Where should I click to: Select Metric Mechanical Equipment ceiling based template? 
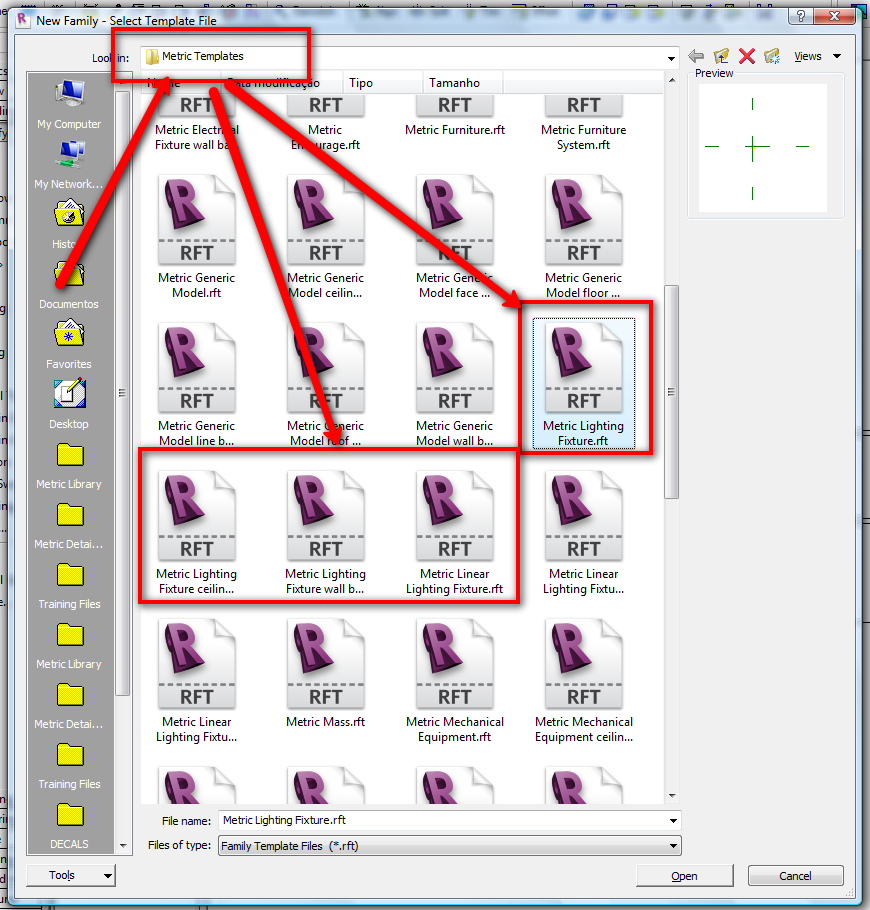583,682
